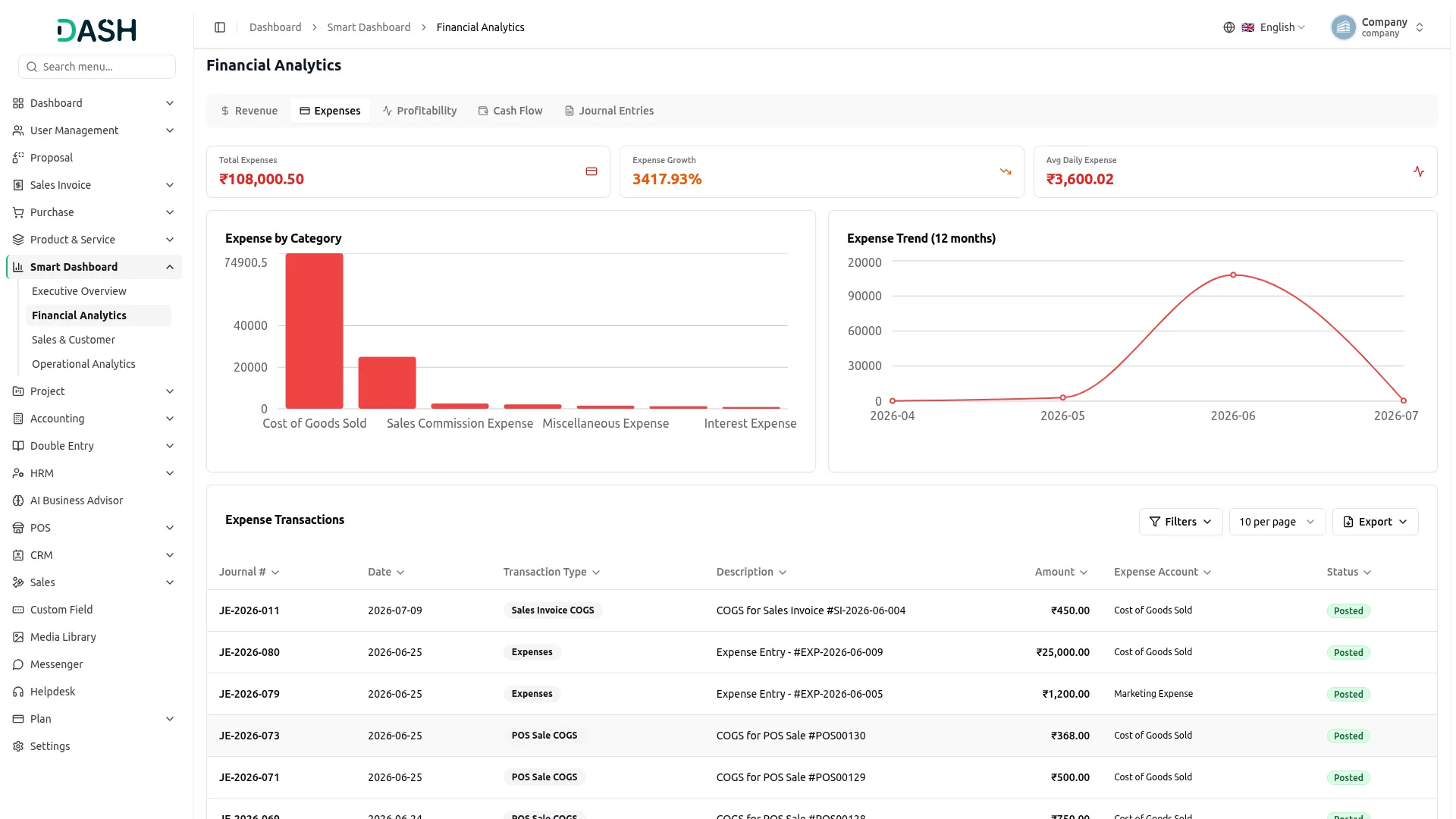Image resolution: width=1456 pixels, height=819 pixels.
Task: Click the HRM icon in sidebar
Action: pos(18,473)
